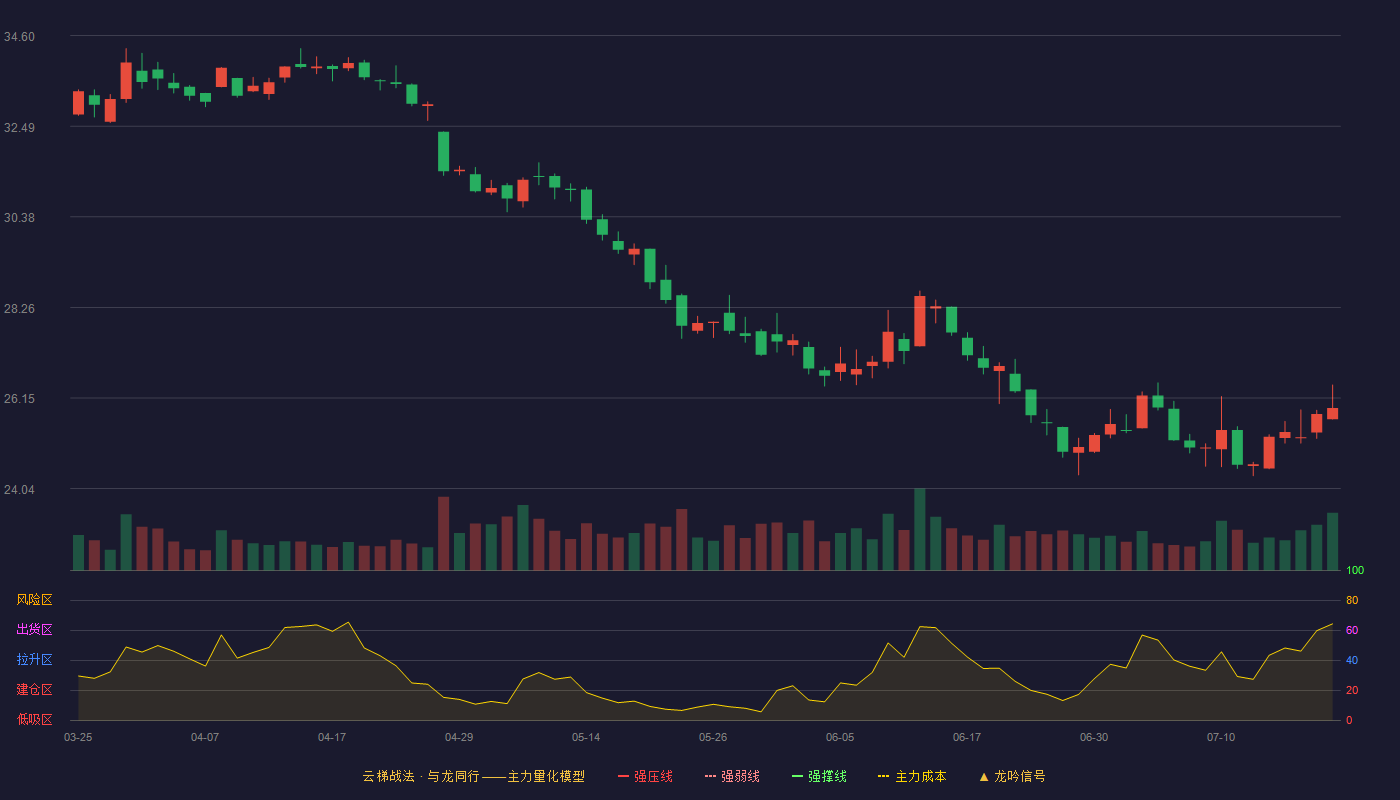Select the 建仓区 zone label
The width and height of the screenshot is (1400, 800).
(x=34, y=690)
